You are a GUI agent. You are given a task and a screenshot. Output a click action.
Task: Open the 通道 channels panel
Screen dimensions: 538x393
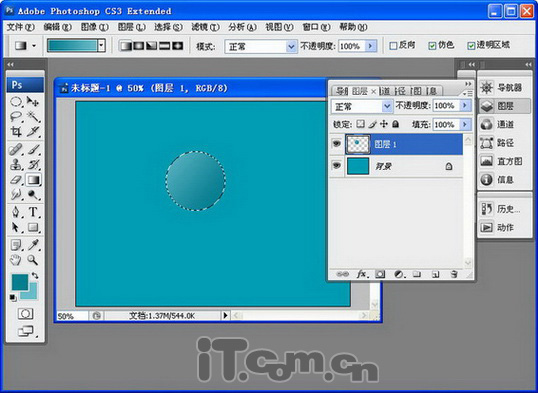[504, 125]
